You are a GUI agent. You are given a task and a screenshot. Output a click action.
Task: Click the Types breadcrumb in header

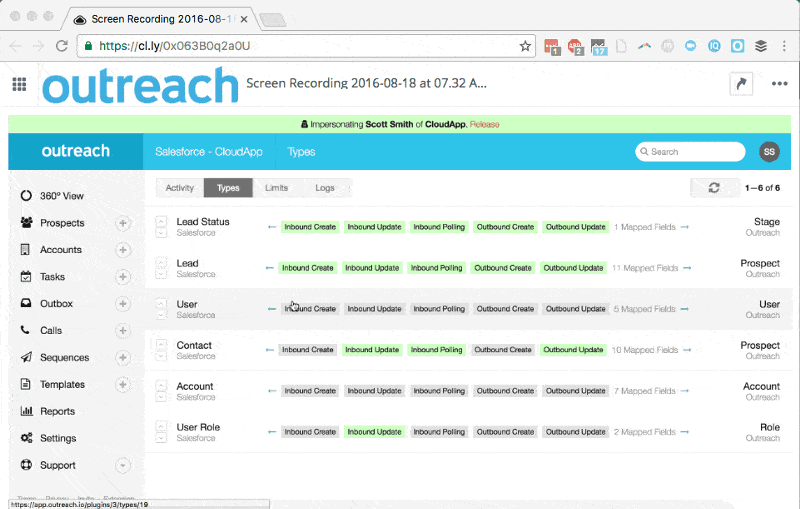click(x=302, y=151)
